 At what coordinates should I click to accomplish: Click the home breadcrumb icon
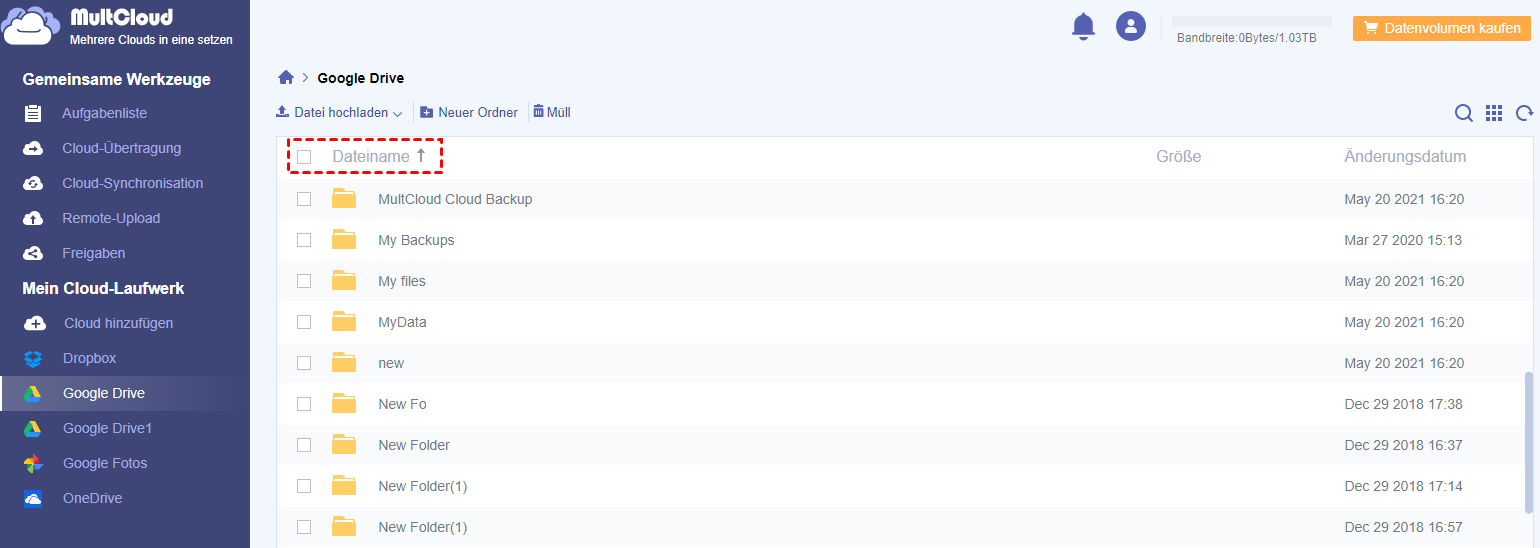(286, 77)
